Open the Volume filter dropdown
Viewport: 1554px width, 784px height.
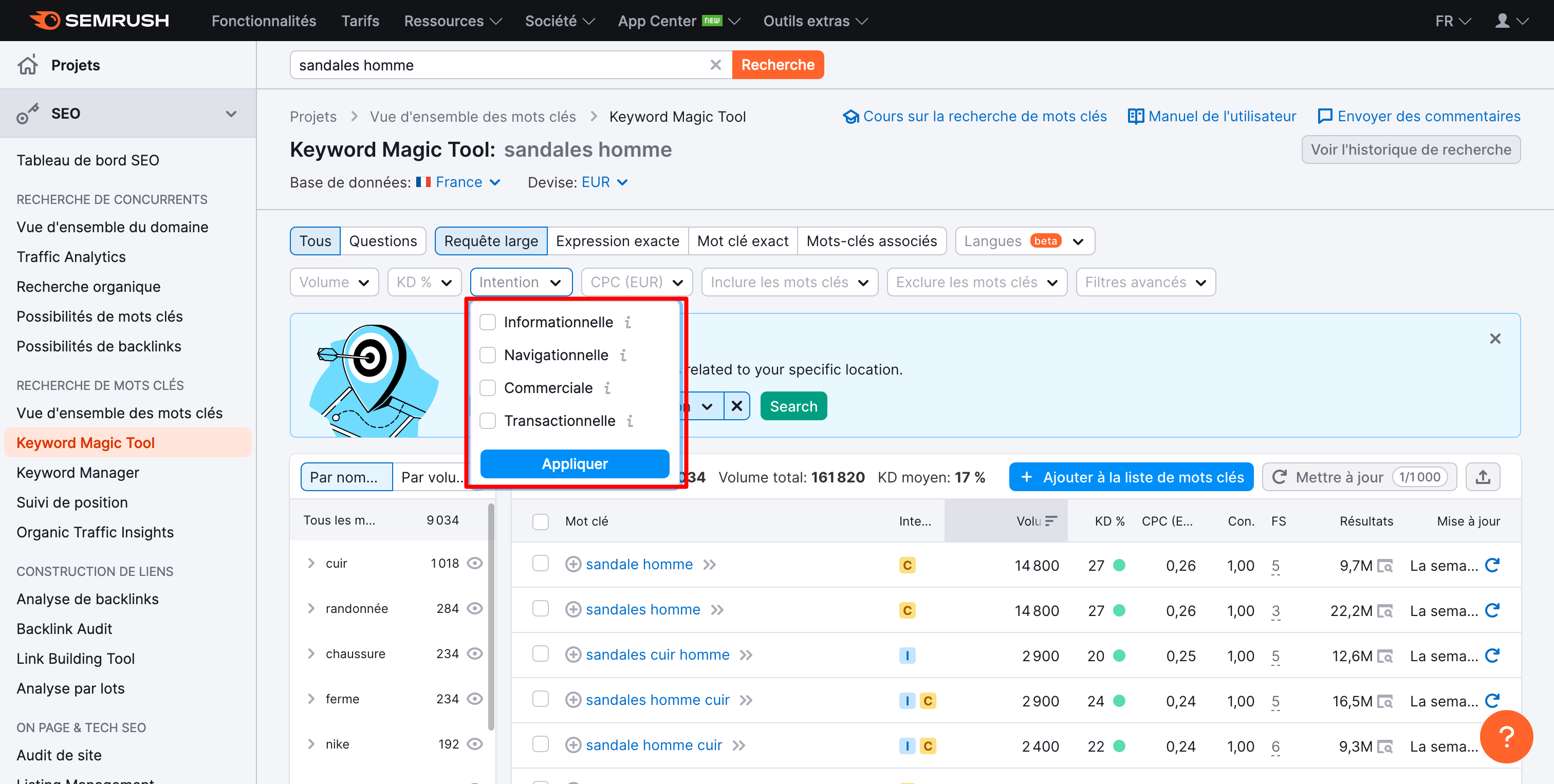coord(334,282)
